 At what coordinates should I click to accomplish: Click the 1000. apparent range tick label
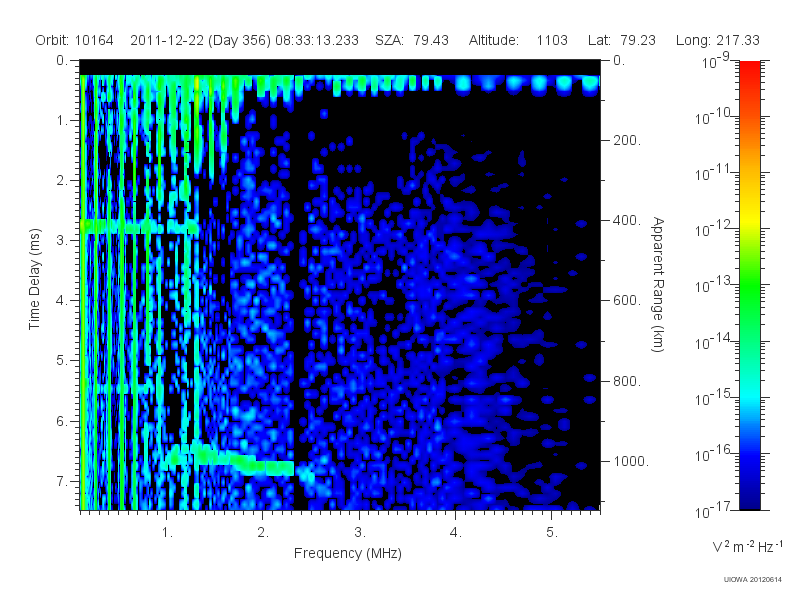click(631, 461)
